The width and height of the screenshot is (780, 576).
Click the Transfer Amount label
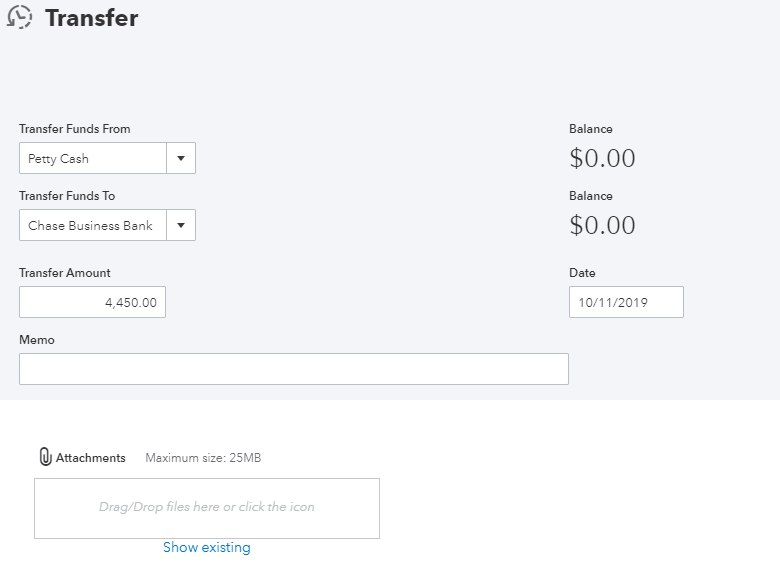[65, 273]
